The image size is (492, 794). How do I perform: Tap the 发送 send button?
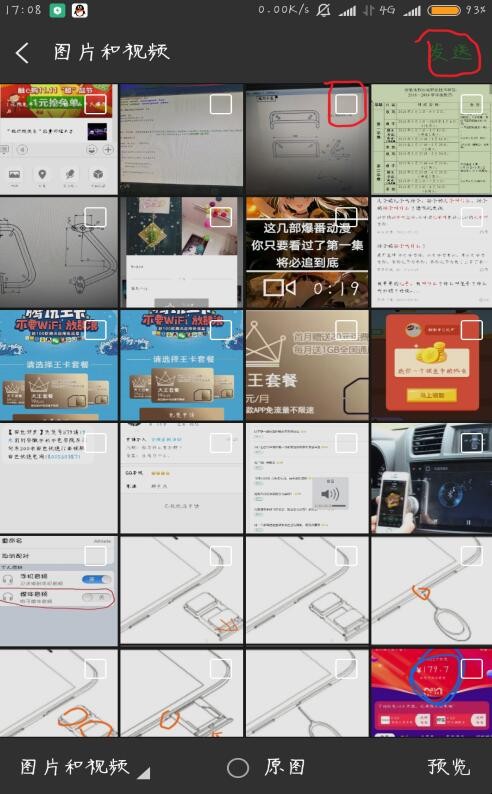pyautogui.click(x=449, y=52)
